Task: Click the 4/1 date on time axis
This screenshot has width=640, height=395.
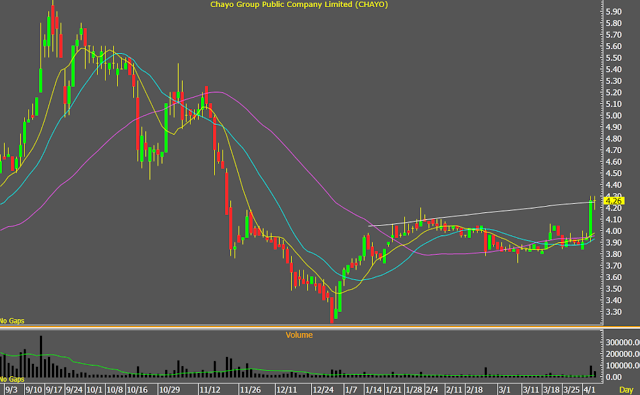Action: pyautogui.click(x=589, y=390)
